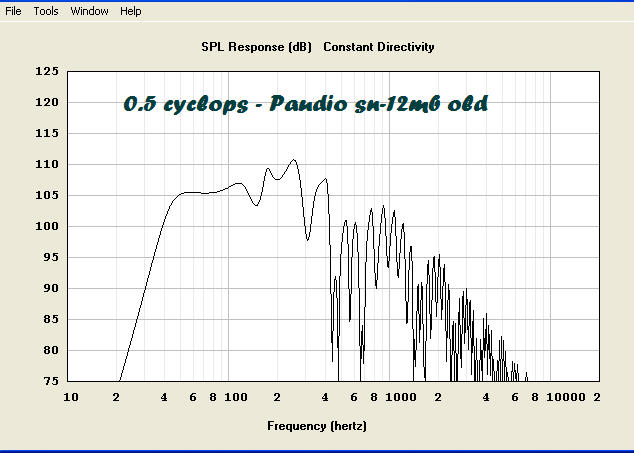The height and width of the screenshot is (453, 634).
Task: Click the 'SPL Response (dB)' chart title
Action: coord(256,47)
